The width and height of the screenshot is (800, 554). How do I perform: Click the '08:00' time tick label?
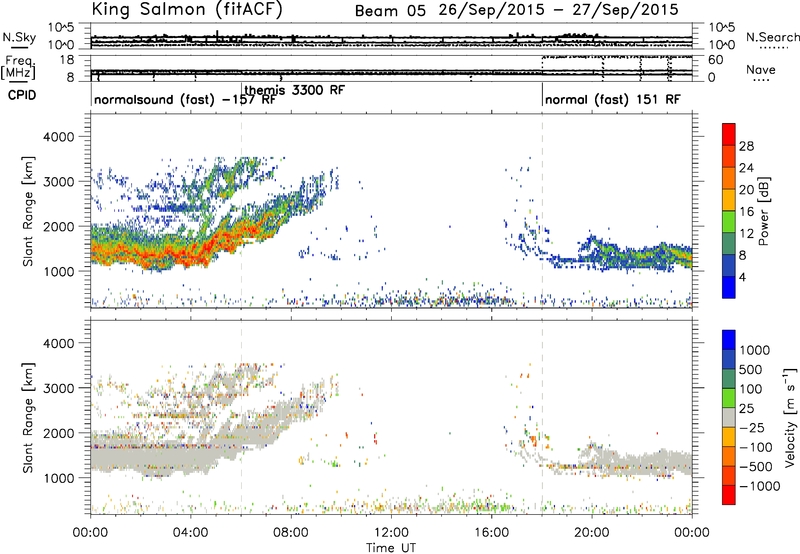click(291, 533)
